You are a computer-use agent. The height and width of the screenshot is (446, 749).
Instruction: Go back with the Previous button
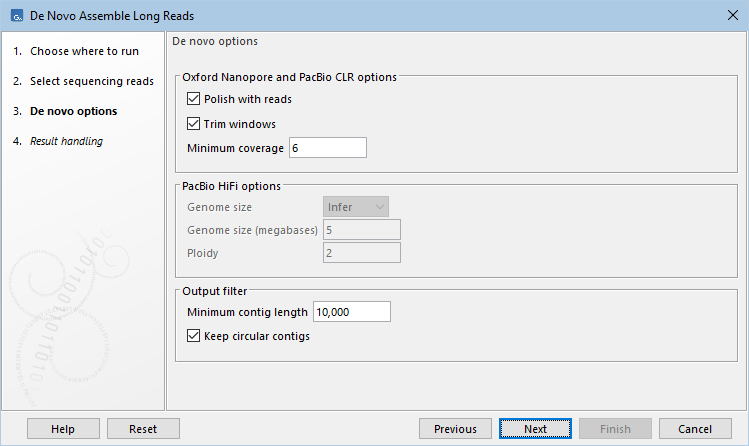455,429
